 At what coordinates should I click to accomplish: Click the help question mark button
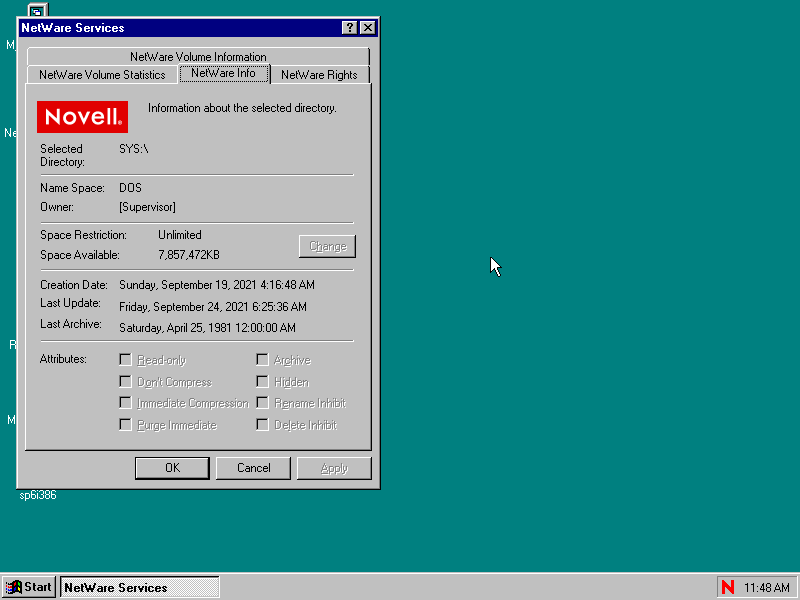(349, 28)
